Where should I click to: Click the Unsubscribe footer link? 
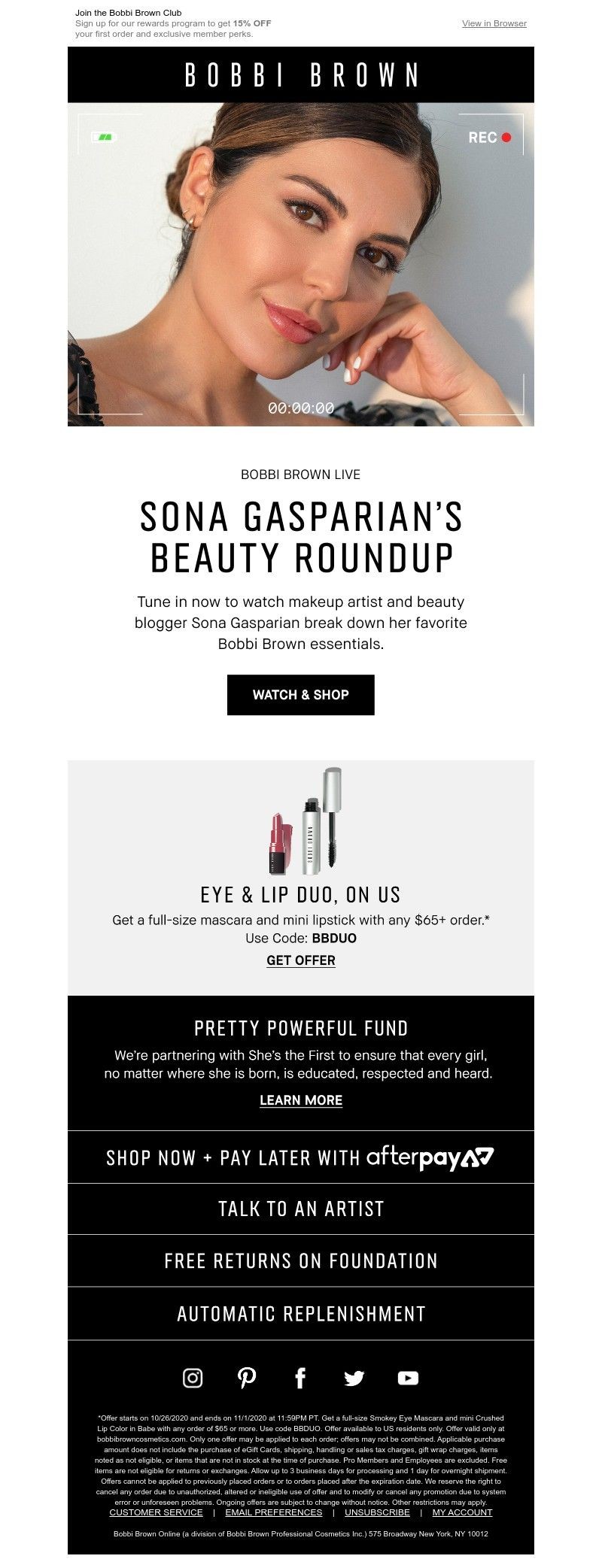[x=377, y=1512]
